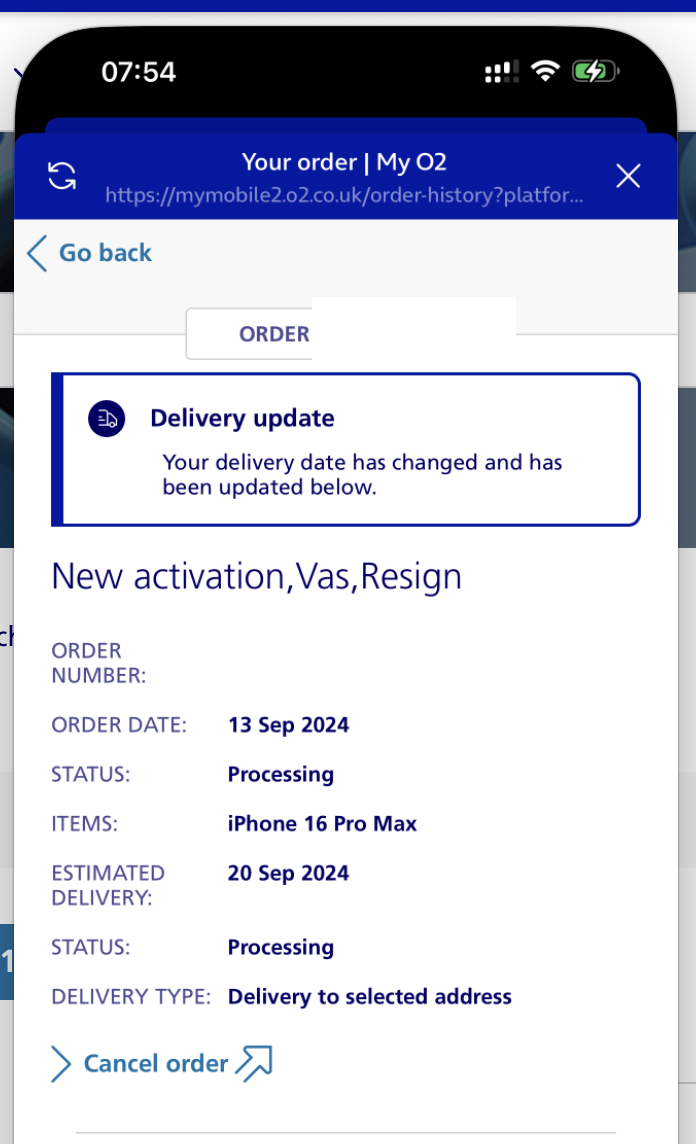Tap the "Your order | My O2" title
This screenshot has height=1144, width=696.
pyautogui.click(x=344, y=162)
